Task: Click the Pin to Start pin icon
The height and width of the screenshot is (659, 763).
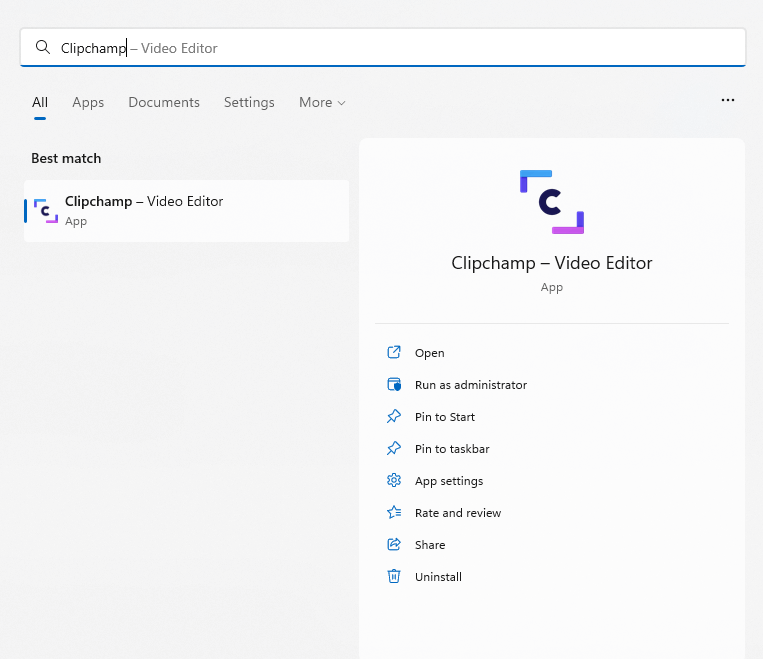Action: [394, 417]
